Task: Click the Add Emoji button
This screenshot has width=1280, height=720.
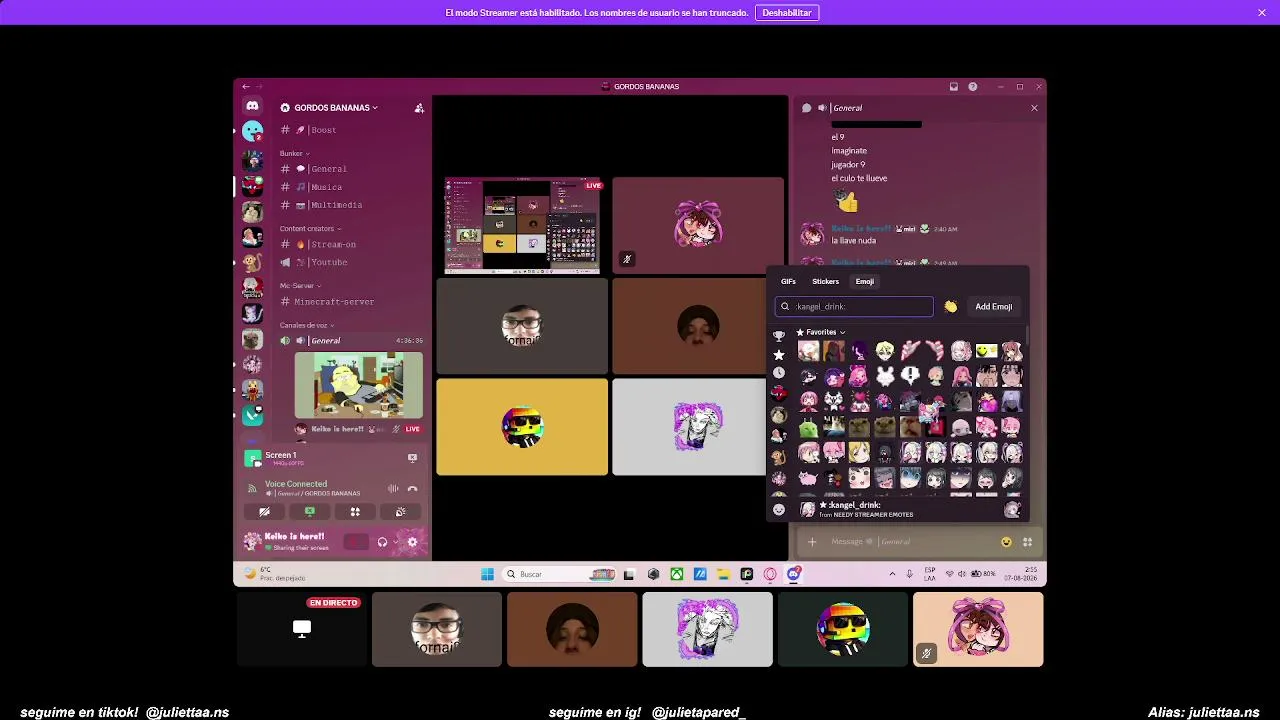Action: coord(994,307)
